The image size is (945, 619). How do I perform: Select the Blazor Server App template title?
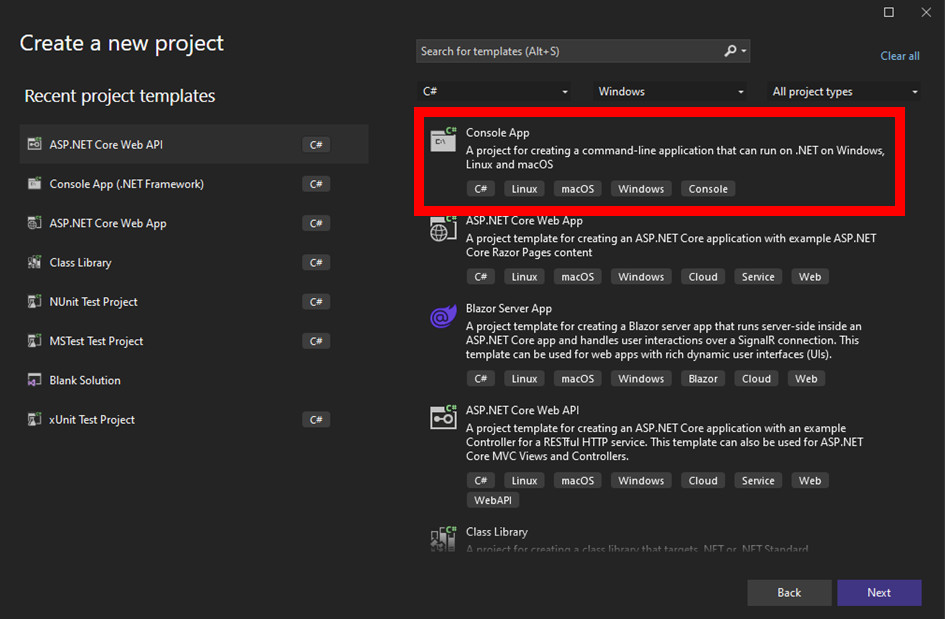point(509,308)
